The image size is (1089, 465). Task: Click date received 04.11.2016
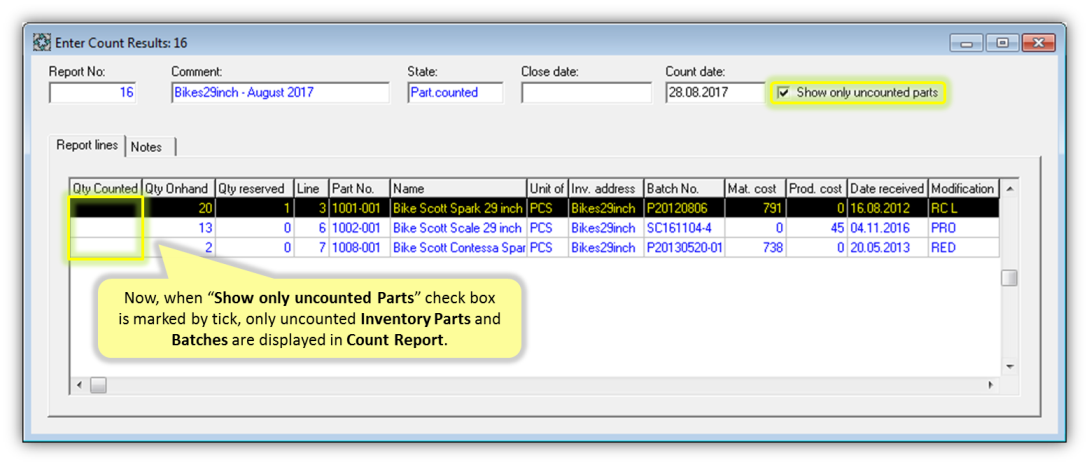(x=888, y=228)
